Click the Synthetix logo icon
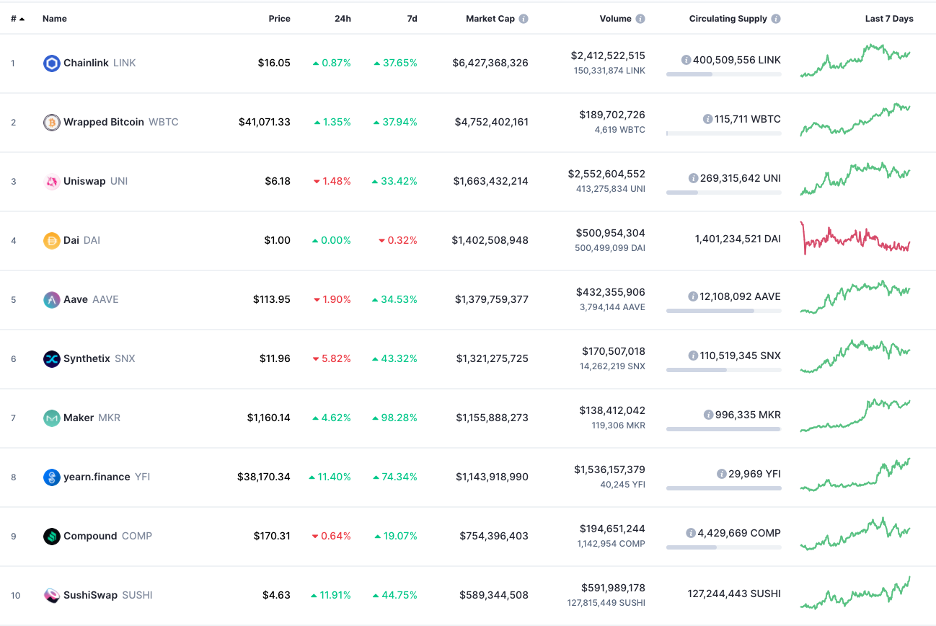Image resolution: width=936 pixels, height=626 pixels. coord(52,358)
